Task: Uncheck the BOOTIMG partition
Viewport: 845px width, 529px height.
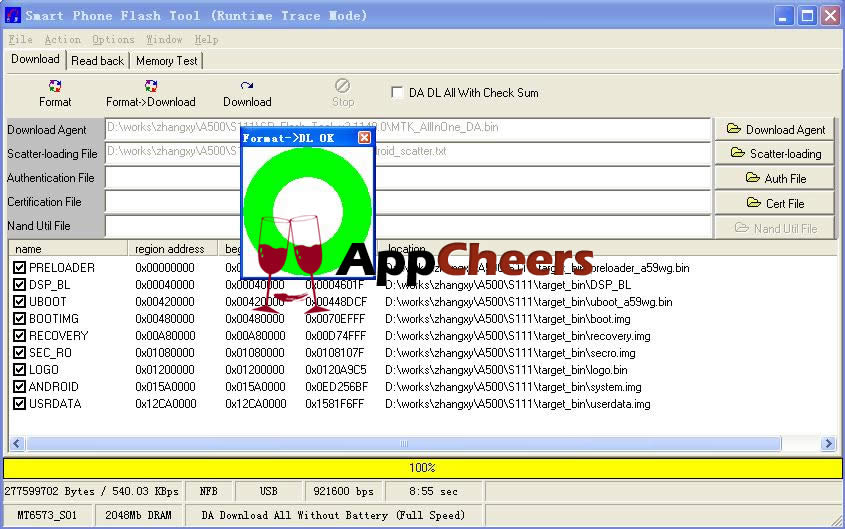Action: [19, 319]
